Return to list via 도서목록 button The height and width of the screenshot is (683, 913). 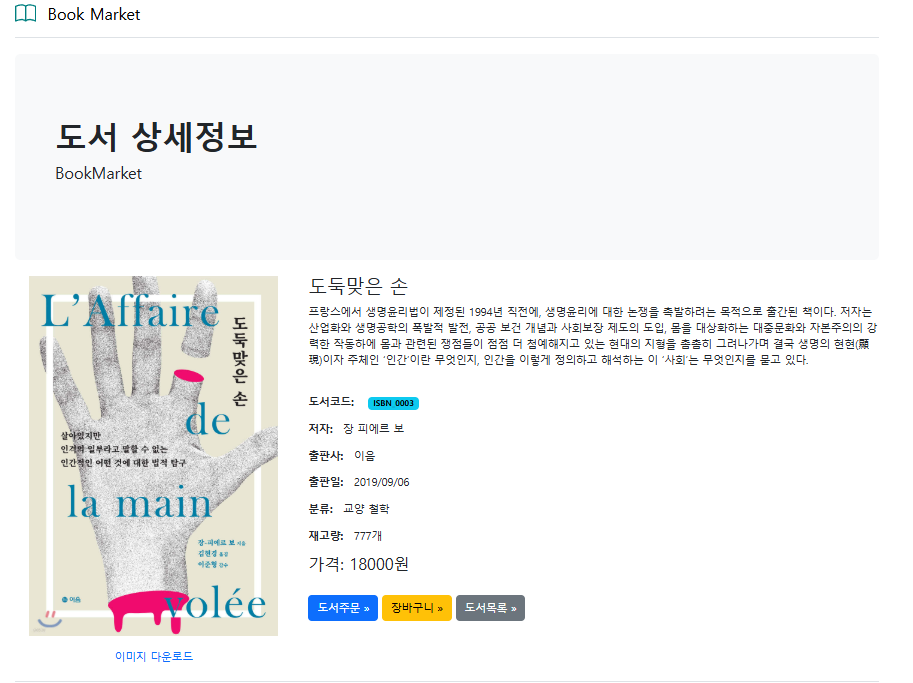pyautogui.click(x=490, y=608)
